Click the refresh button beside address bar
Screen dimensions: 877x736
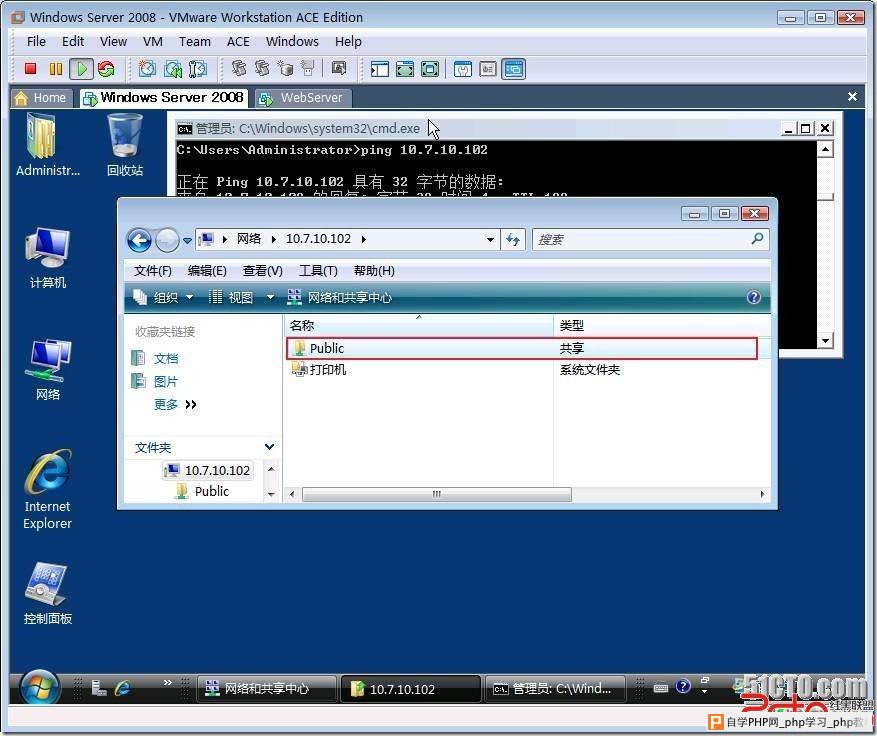click(x=513, y=240)
